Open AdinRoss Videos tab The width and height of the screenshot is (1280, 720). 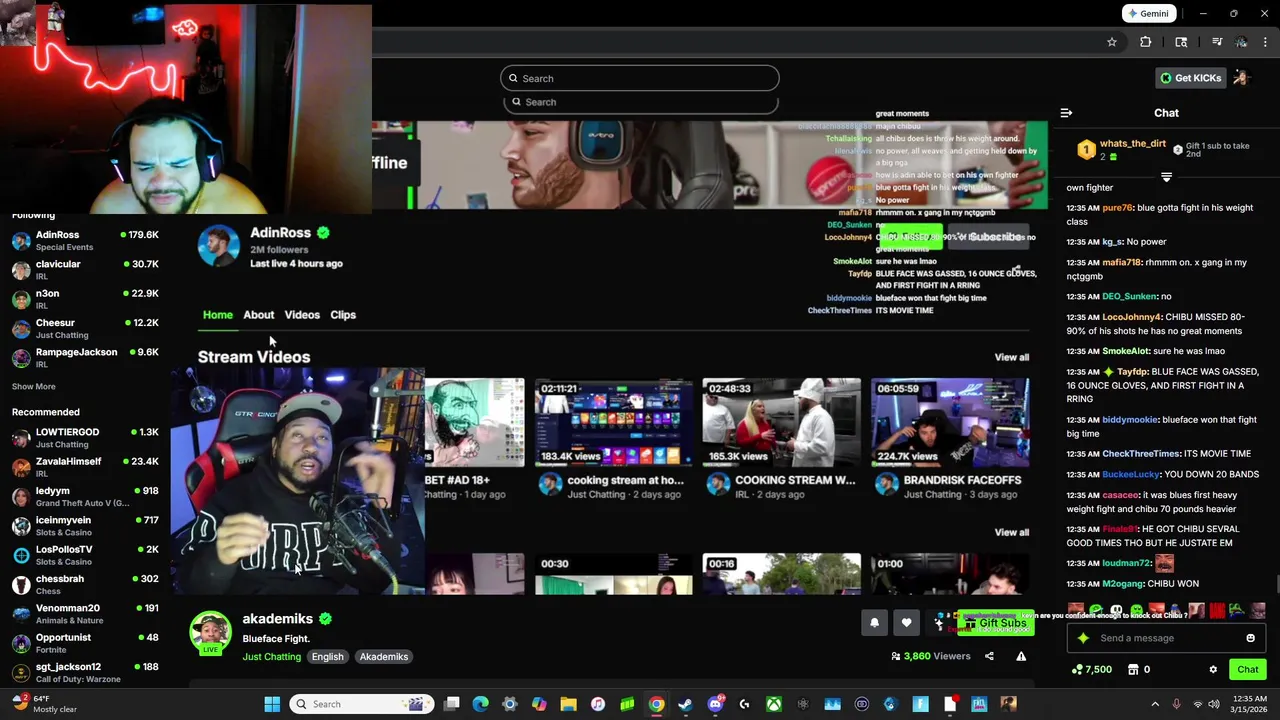pos(302,315)
